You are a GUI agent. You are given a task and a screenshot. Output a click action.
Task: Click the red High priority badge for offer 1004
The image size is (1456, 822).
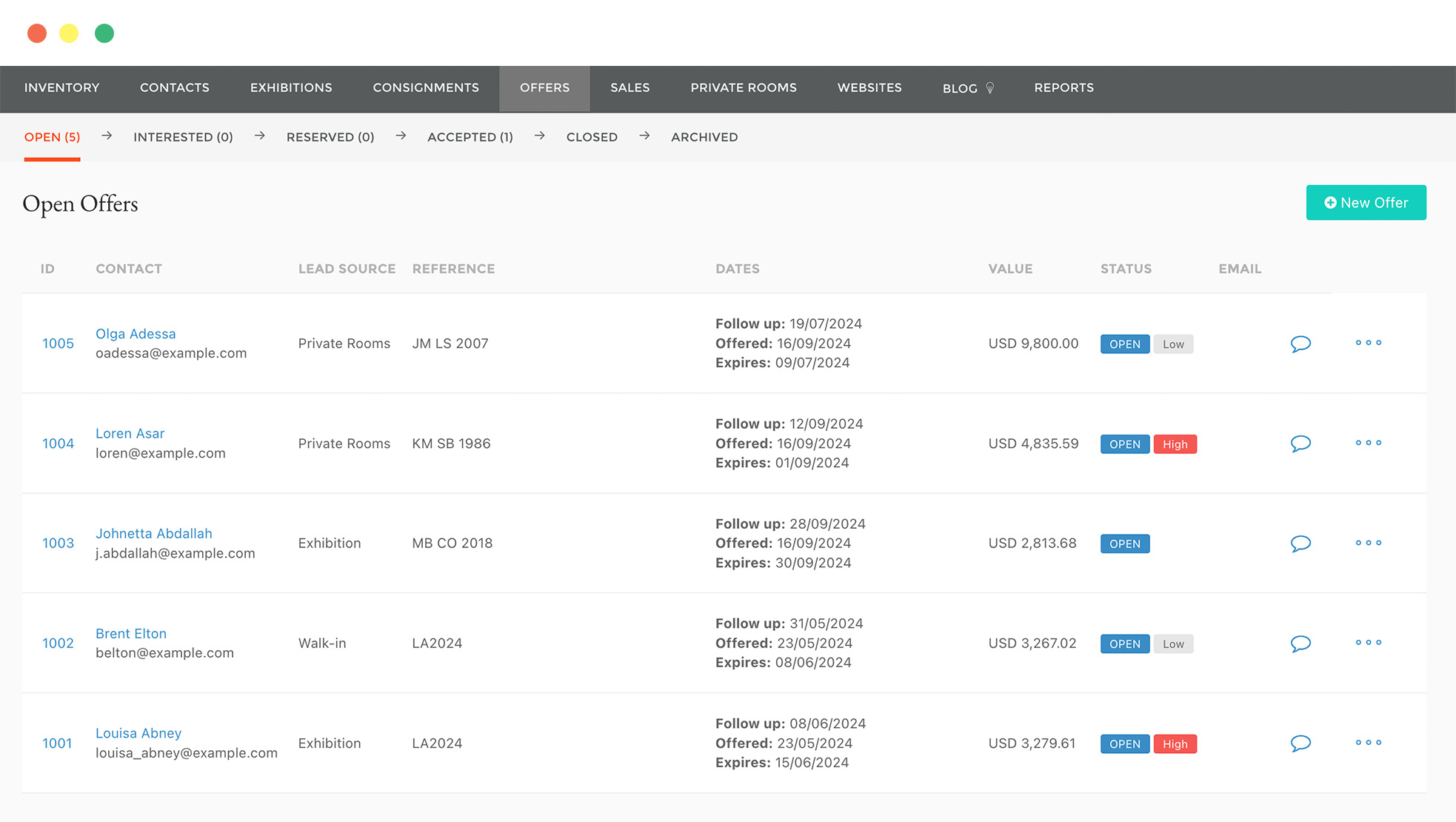pyautogui.click(x=1175, y=444)
